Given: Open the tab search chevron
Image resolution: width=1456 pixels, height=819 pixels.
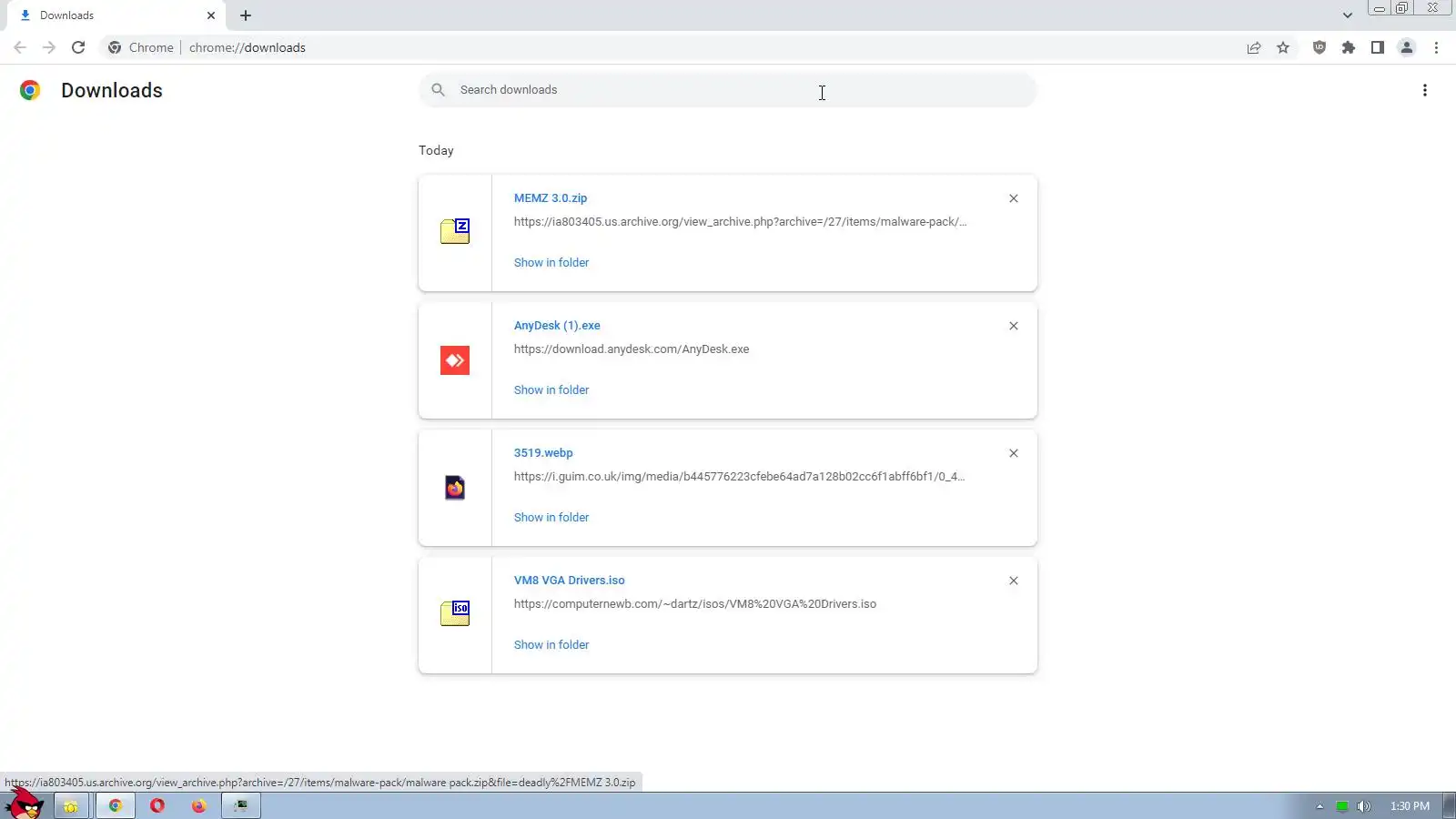Looking at the screenshot, I should click(1348, 15).
